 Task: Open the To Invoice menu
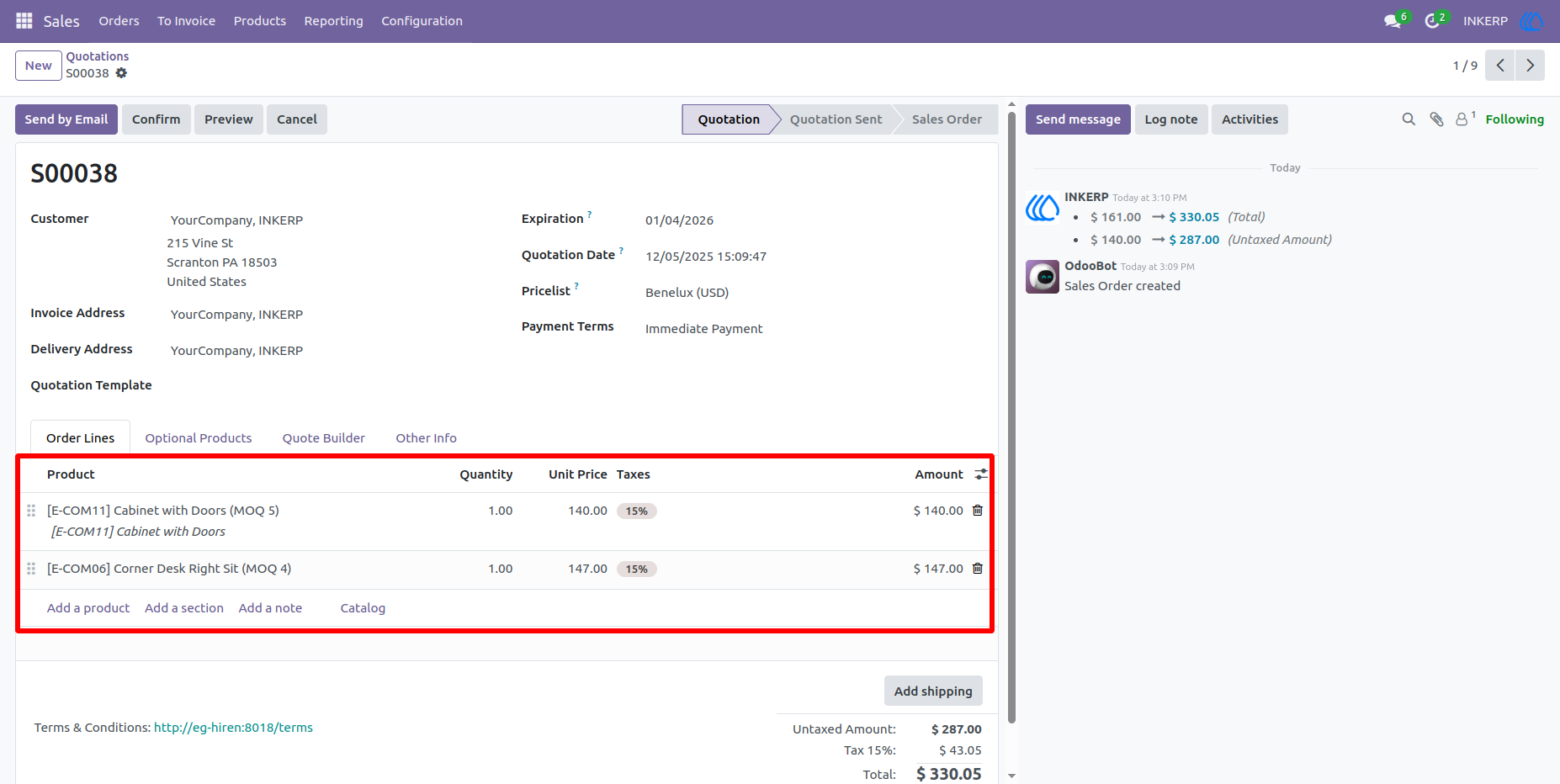coord(186,21)
